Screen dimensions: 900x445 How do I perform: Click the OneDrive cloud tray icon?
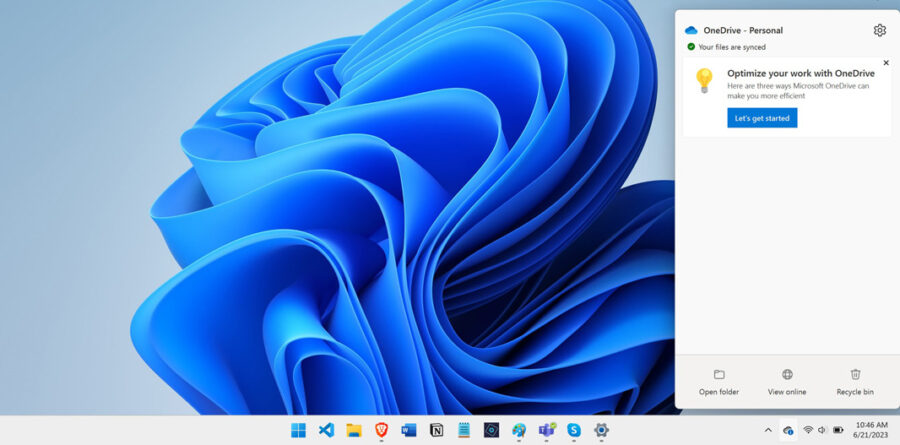pos(788,430)
